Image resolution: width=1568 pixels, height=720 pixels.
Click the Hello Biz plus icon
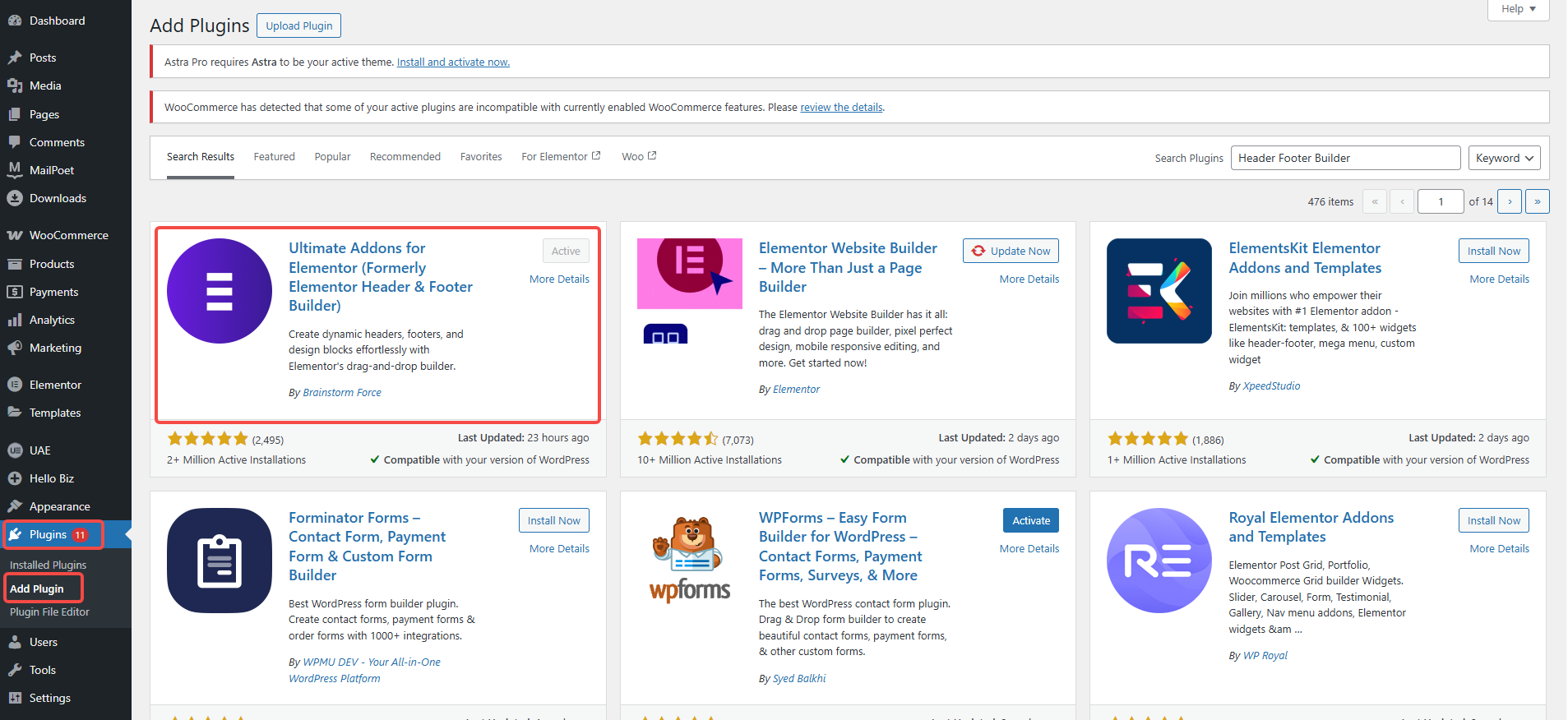[15, 478]
